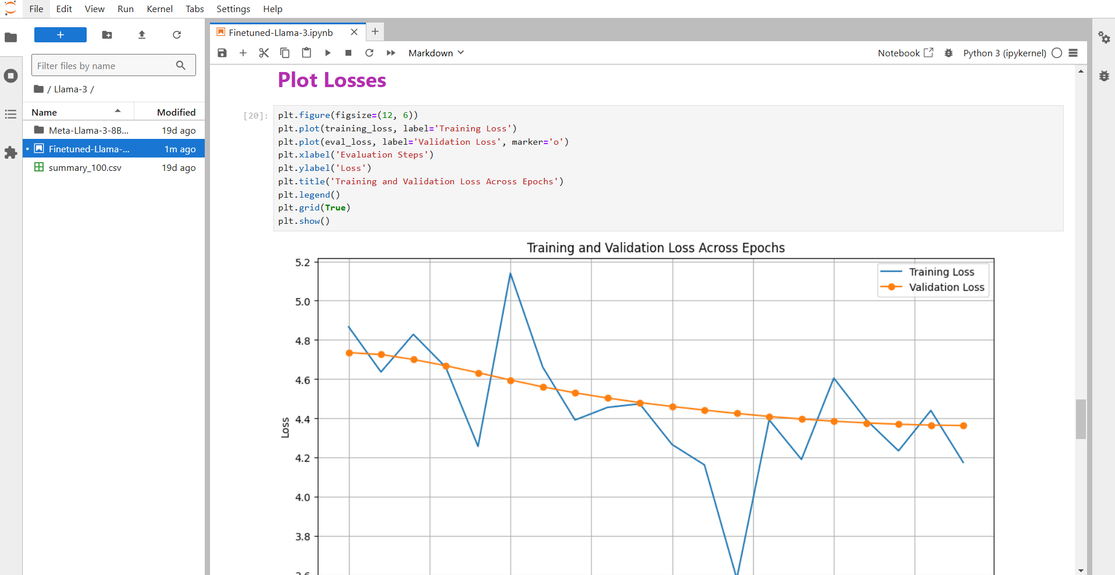Image resolution: width=1115 pixels, height=575 pixels.
Task: Select Finetuned-Llama notebook in file list
Action: click(114, 149)
